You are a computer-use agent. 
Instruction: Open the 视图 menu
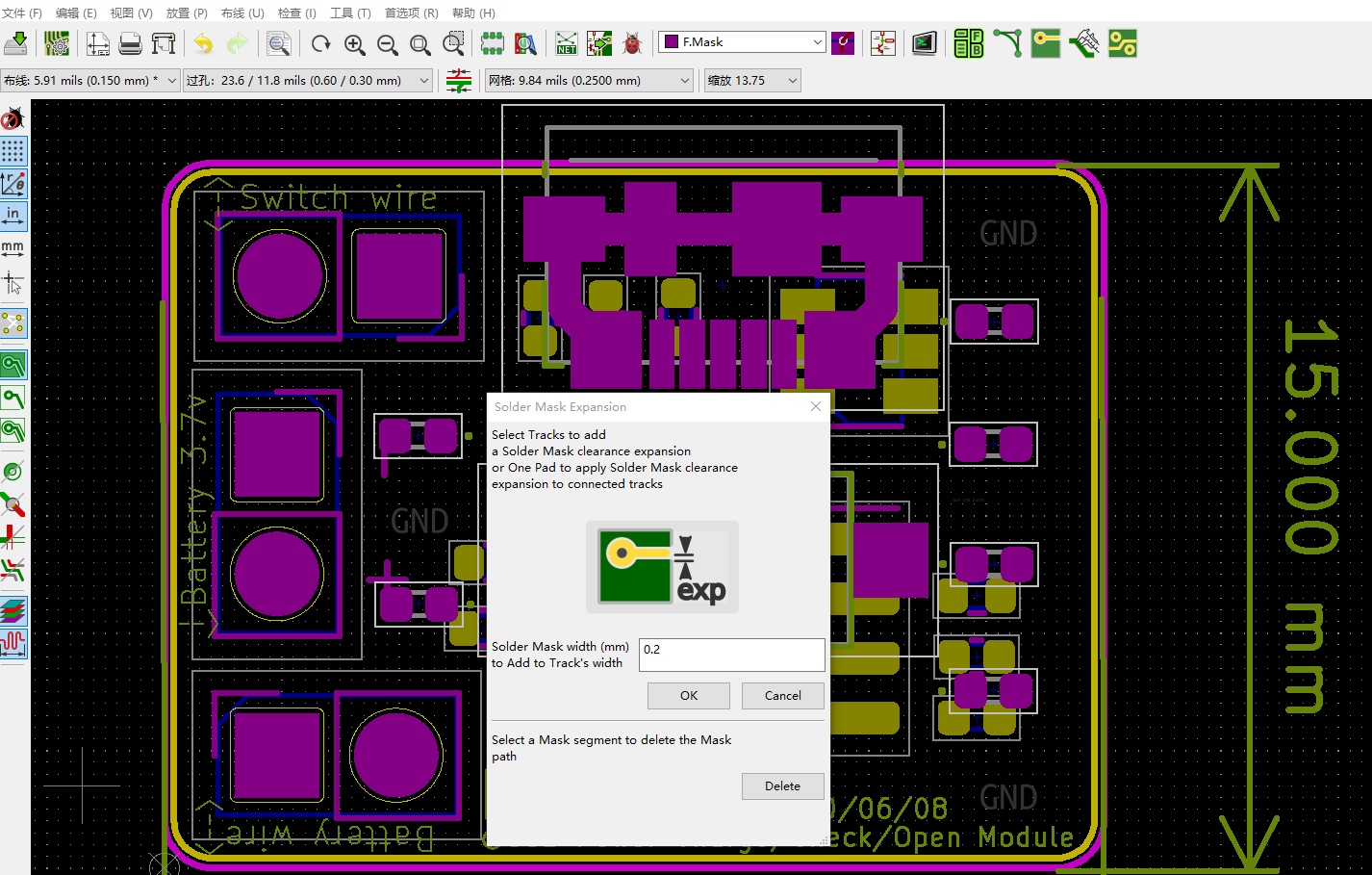point(131,13)
